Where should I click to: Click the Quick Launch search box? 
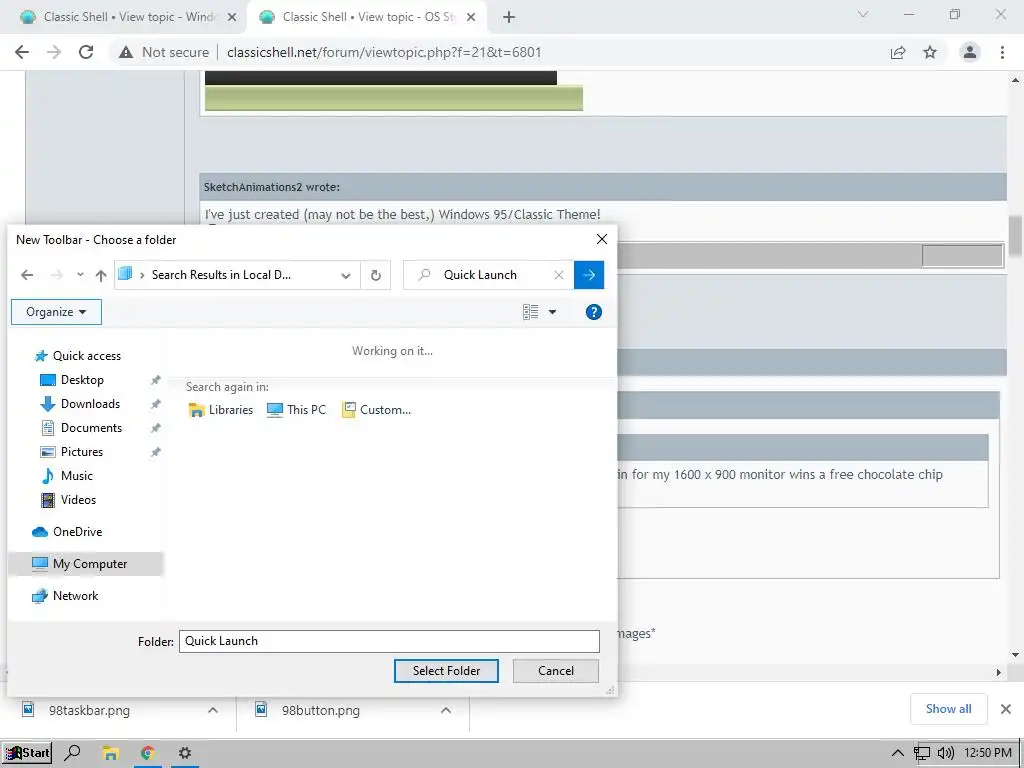click(x=490, y=275)
